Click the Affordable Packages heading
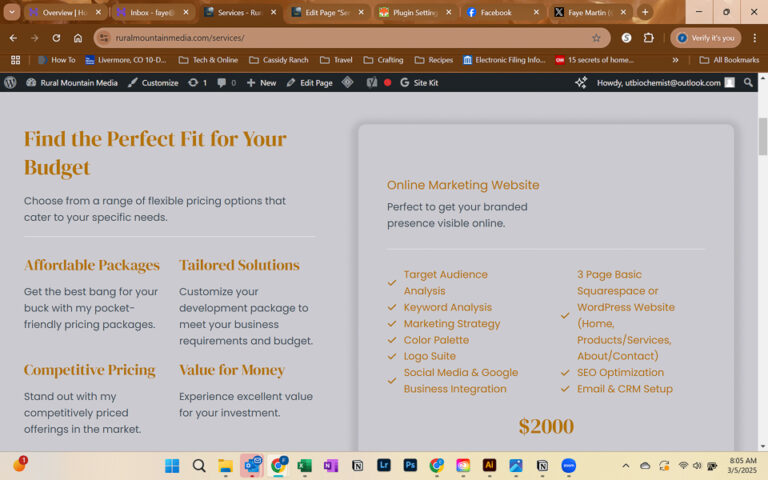Image resolution: width=768 pixels, height=480 pixels. pyautogui.click(x=92, y=265)
